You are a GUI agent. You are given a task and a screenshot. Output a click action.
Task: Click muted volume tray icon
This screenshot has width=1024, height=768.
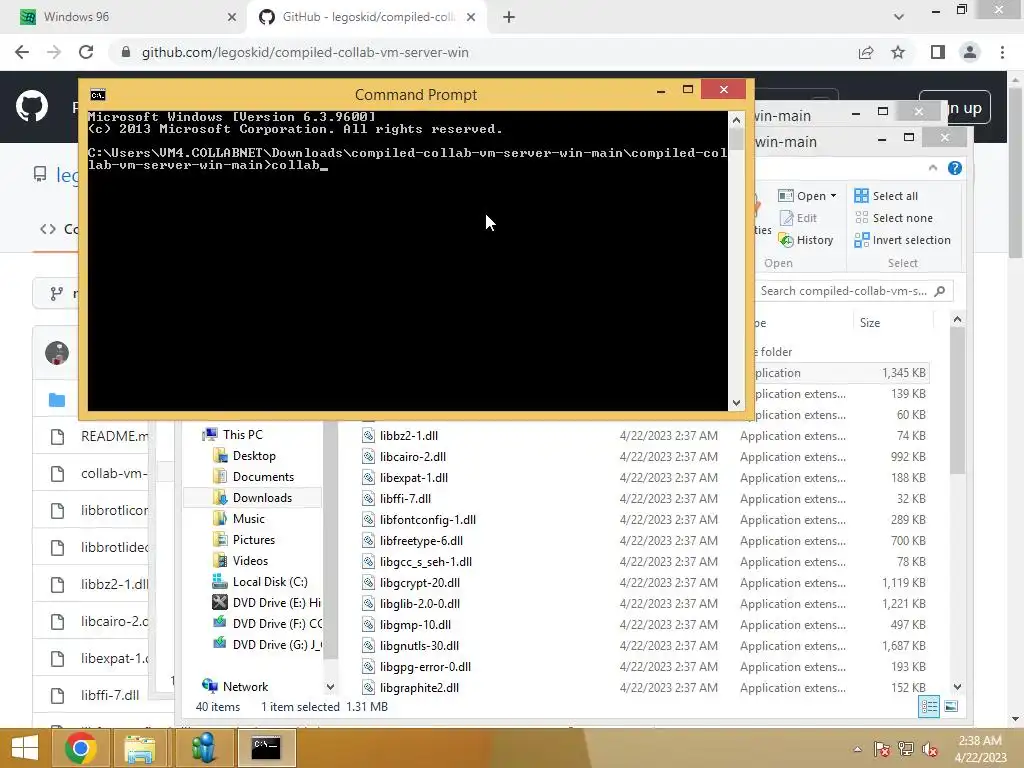click(930, 749)
